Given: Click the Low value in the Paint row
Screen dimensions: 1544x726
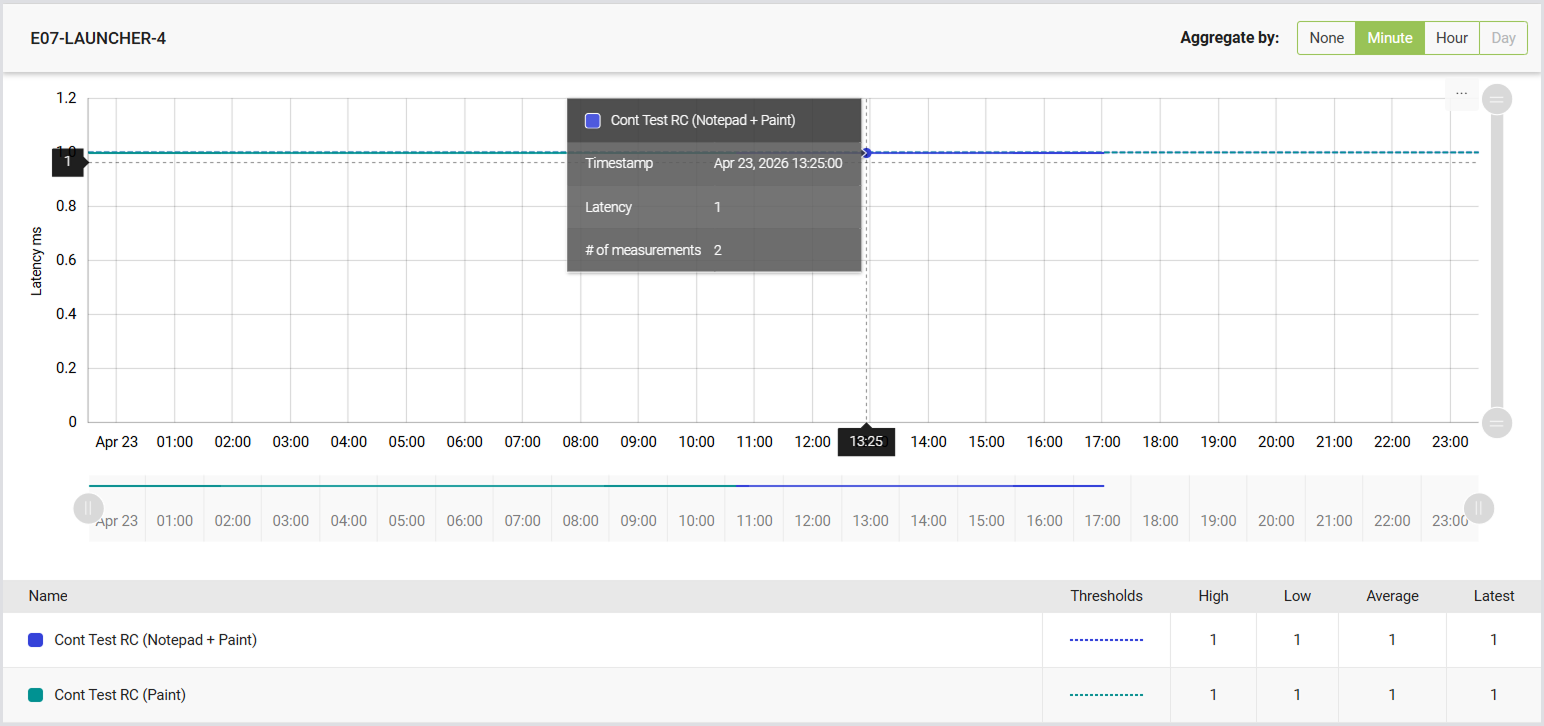Looking at the screenshot, I should 1297,695.
